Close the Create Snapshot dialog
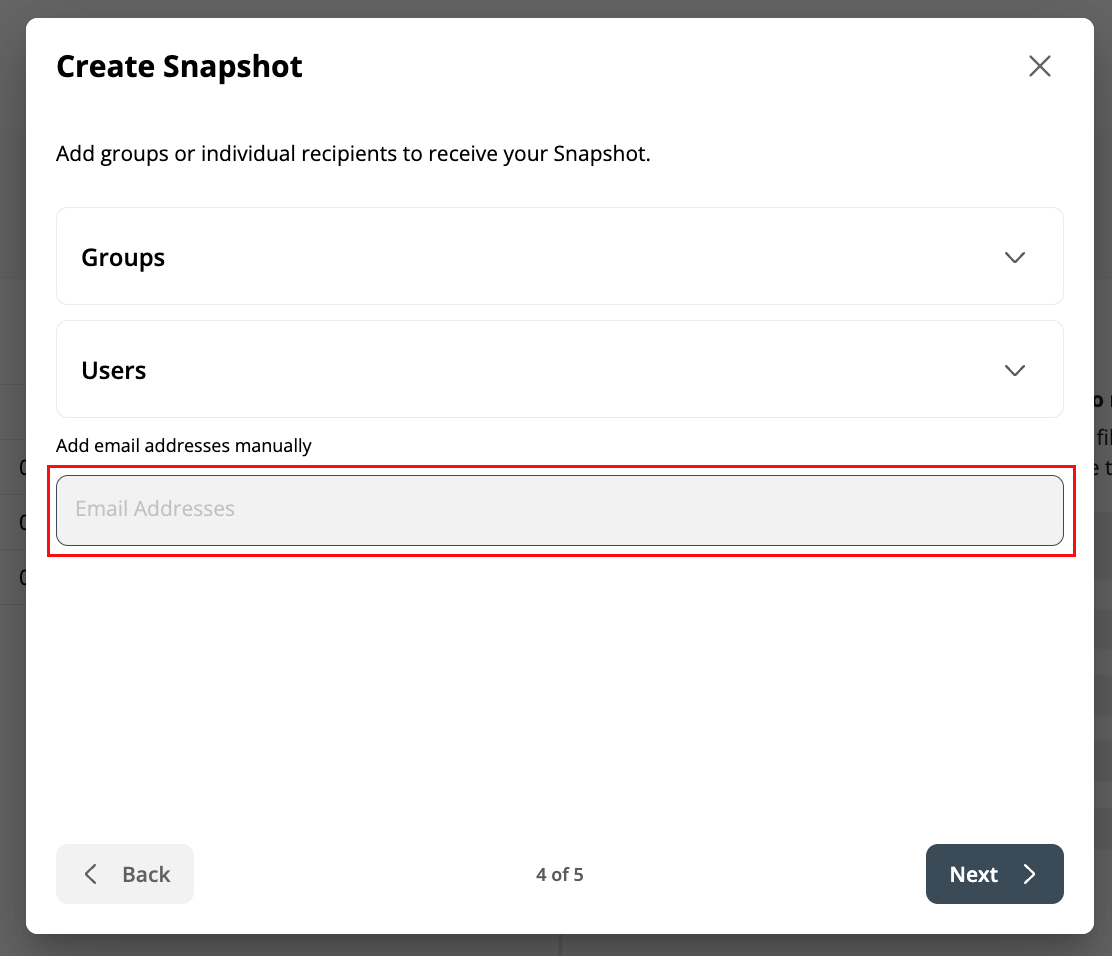Image resolution: width=1112 pixels, height=956 pixels. point(1040,66)
